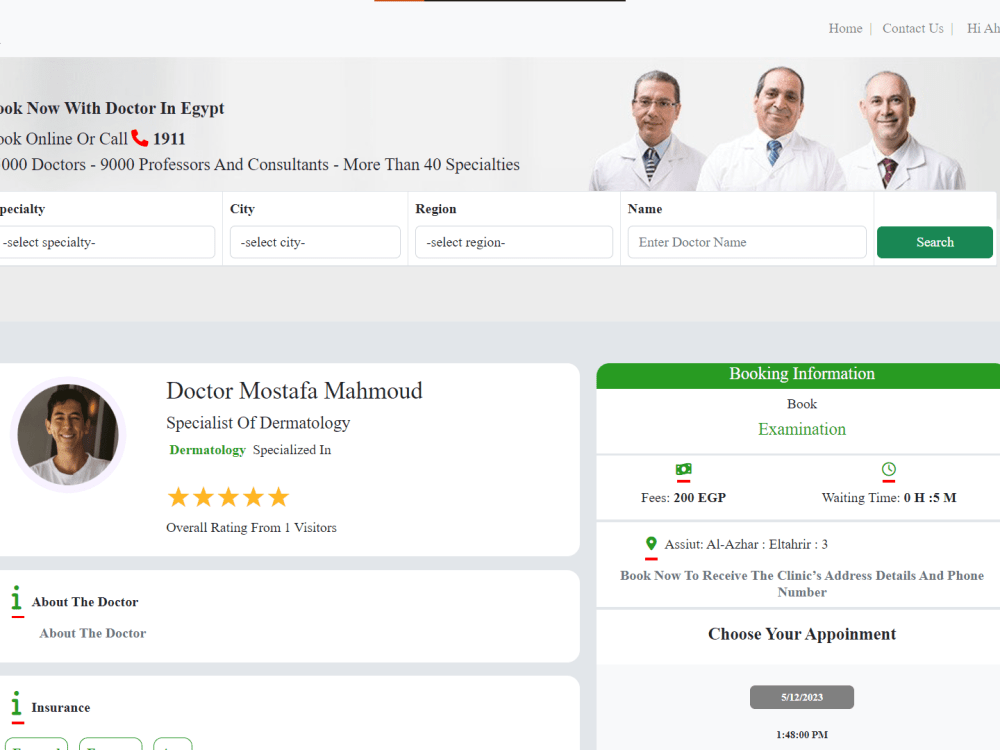Open the select specialty dropdown
Viewport: 1000px width, 750px height.
click(105, 242)
